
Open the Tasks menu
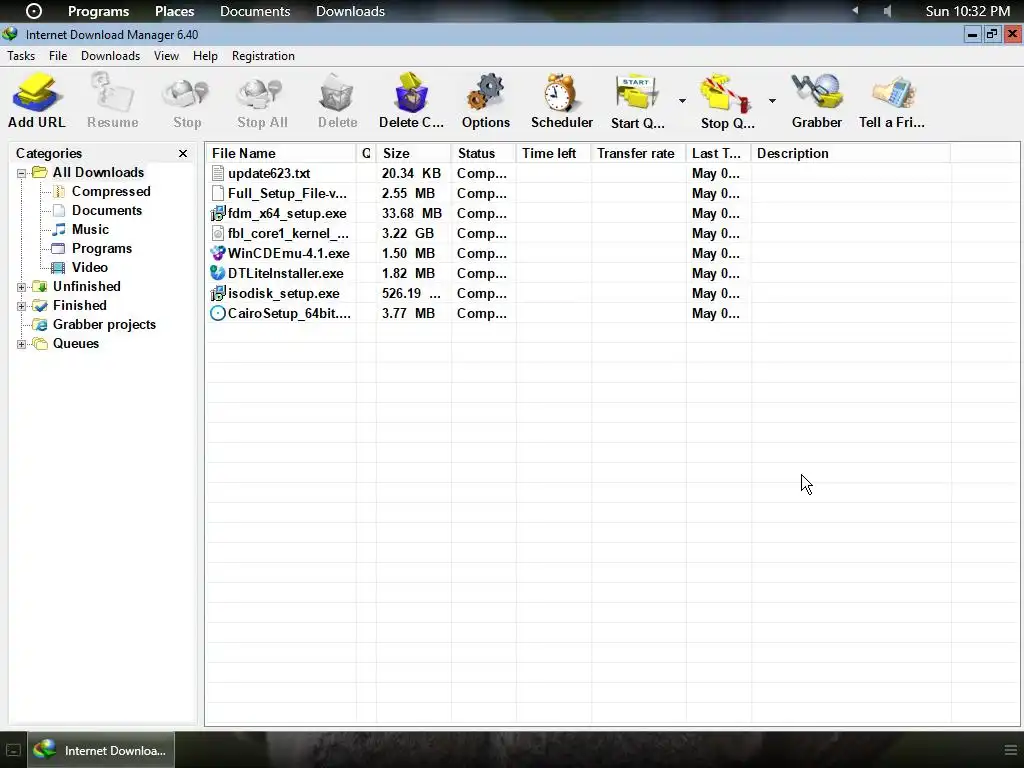pos(21,56)
